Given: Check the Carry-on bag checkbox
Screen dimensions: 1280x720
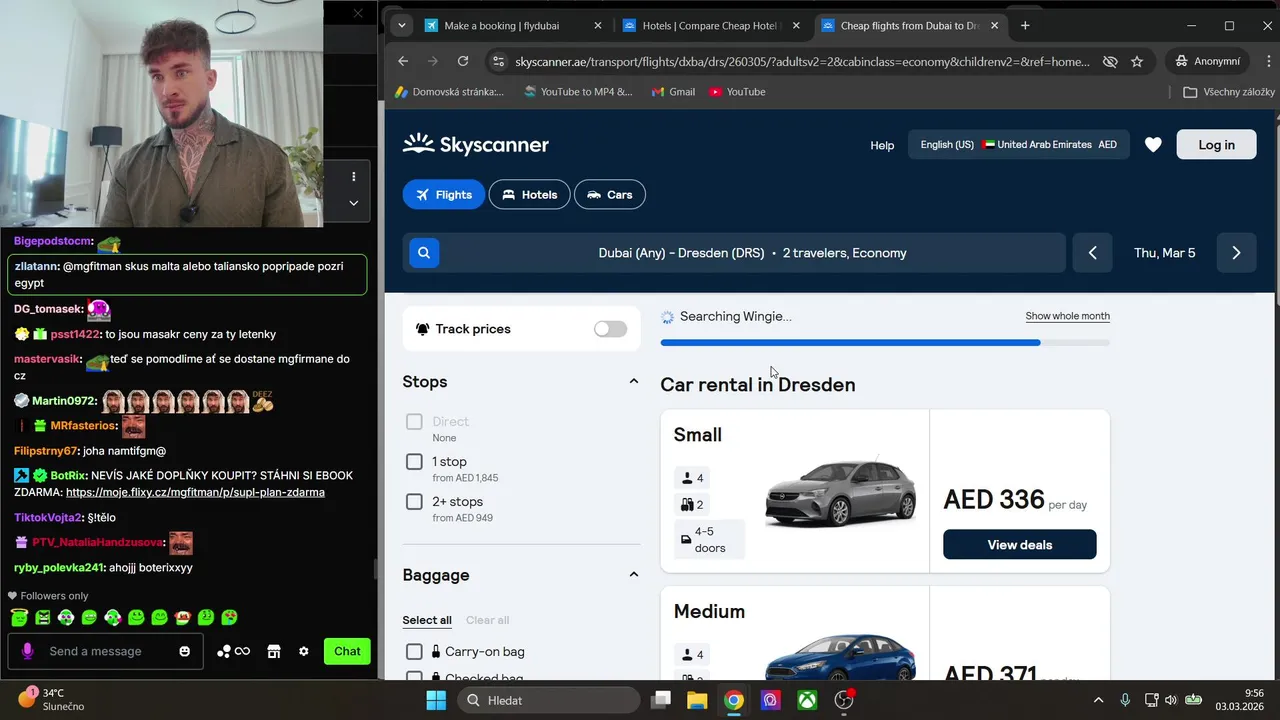Looking at the screenshot, I should (x=414, y=652).
